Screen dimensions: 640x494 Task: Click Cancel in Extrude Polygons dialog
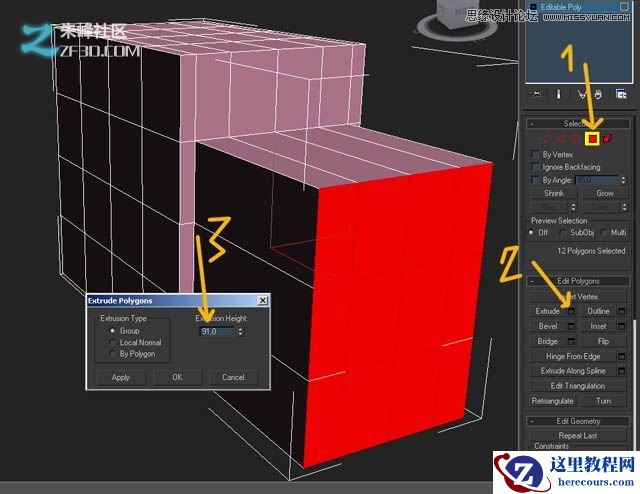[x=233, y=377]
